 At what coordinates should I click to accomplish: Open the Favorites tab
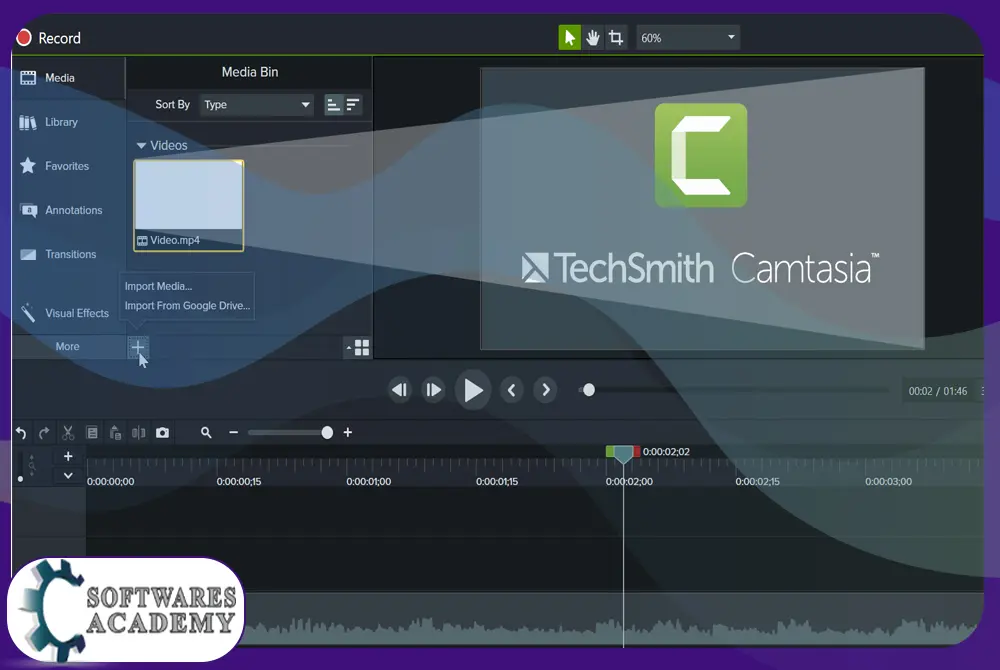click(x=68, y=166)
